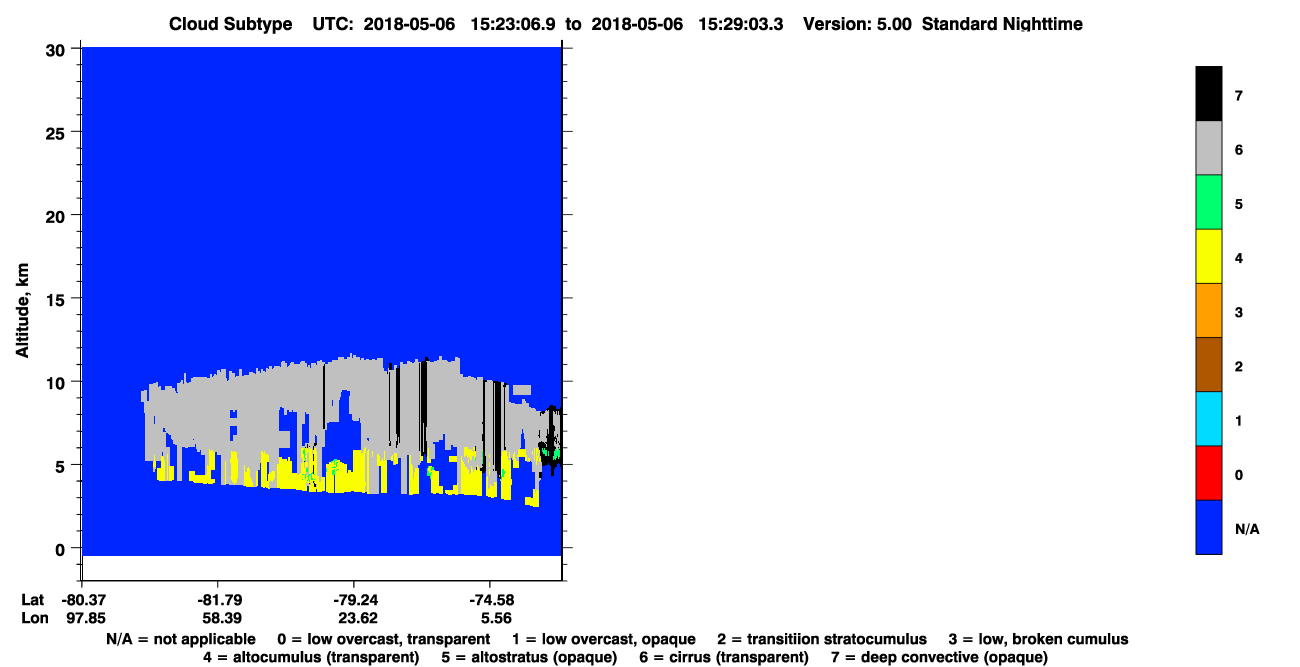1300x667 pixels.
Task: Click the black color swatch labeled 7
Action: [1208, 94]
